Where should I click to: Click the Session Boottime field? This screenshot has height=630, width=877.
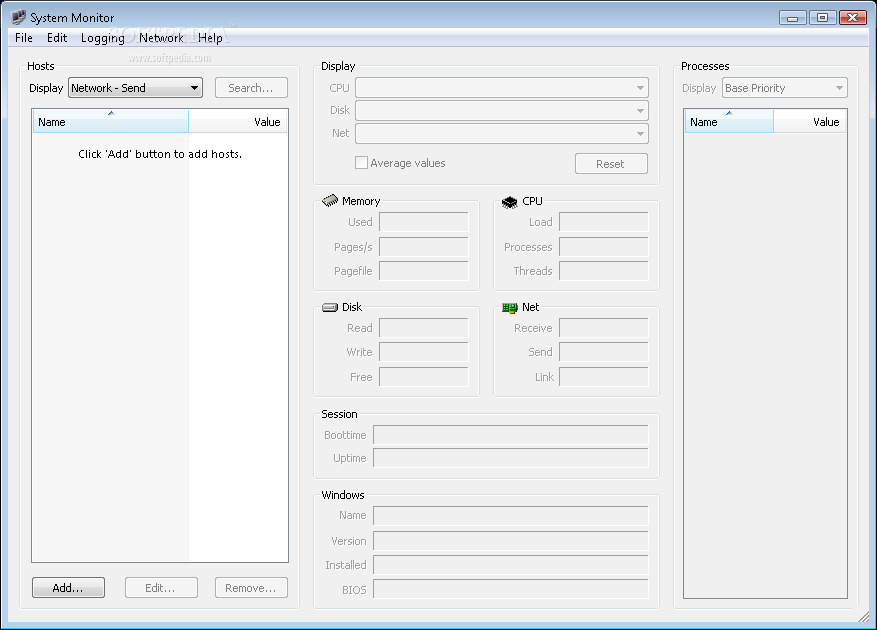click(x=511, y=435)
